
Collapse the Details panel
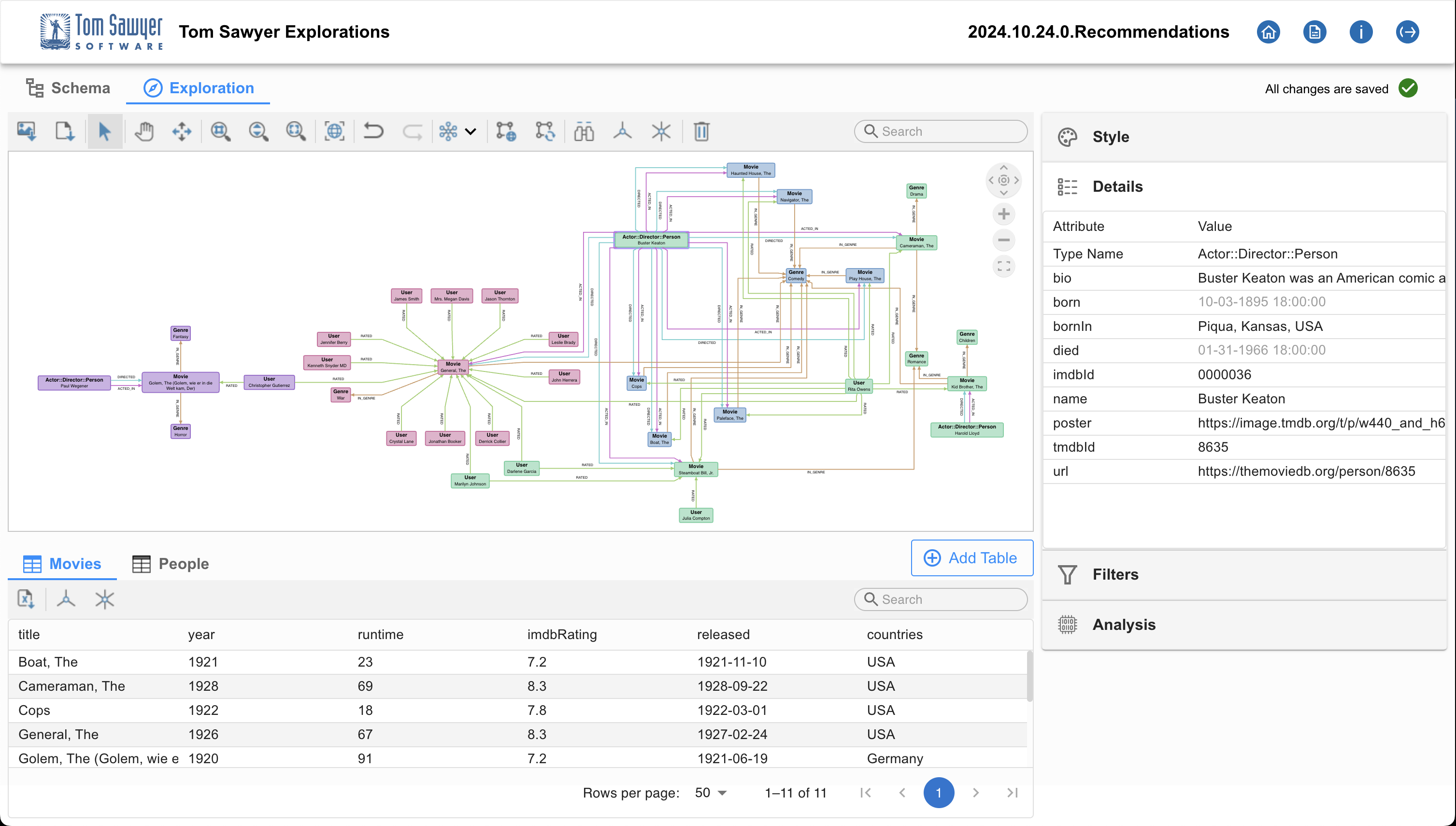coord(1117,186)
